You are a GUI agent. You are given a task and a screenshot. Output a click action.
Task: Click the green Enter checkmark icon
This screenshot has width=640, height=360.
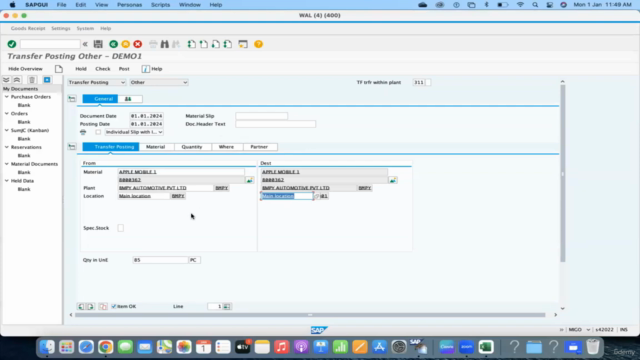(12, 44)
